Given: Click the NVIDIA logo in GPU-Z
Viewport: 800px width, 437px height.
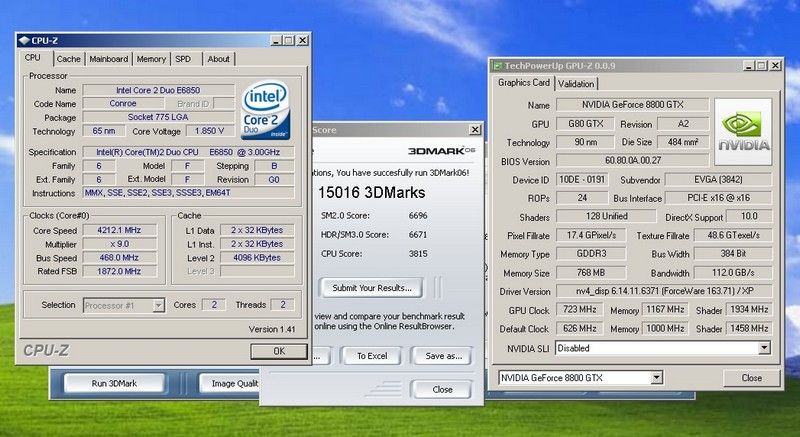Looking at the screenshot, I should click(743, 132).
